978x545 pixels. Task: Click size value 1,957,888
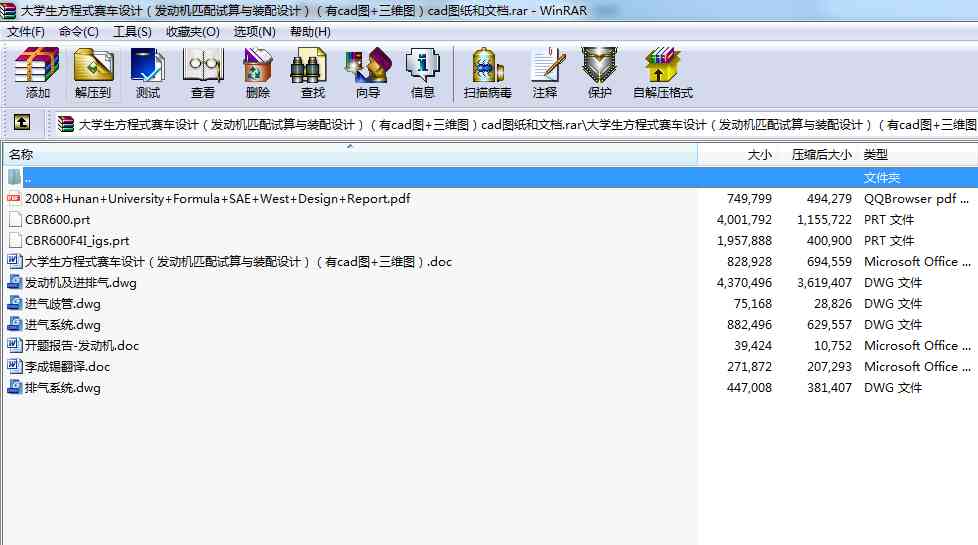pos(744,240)
